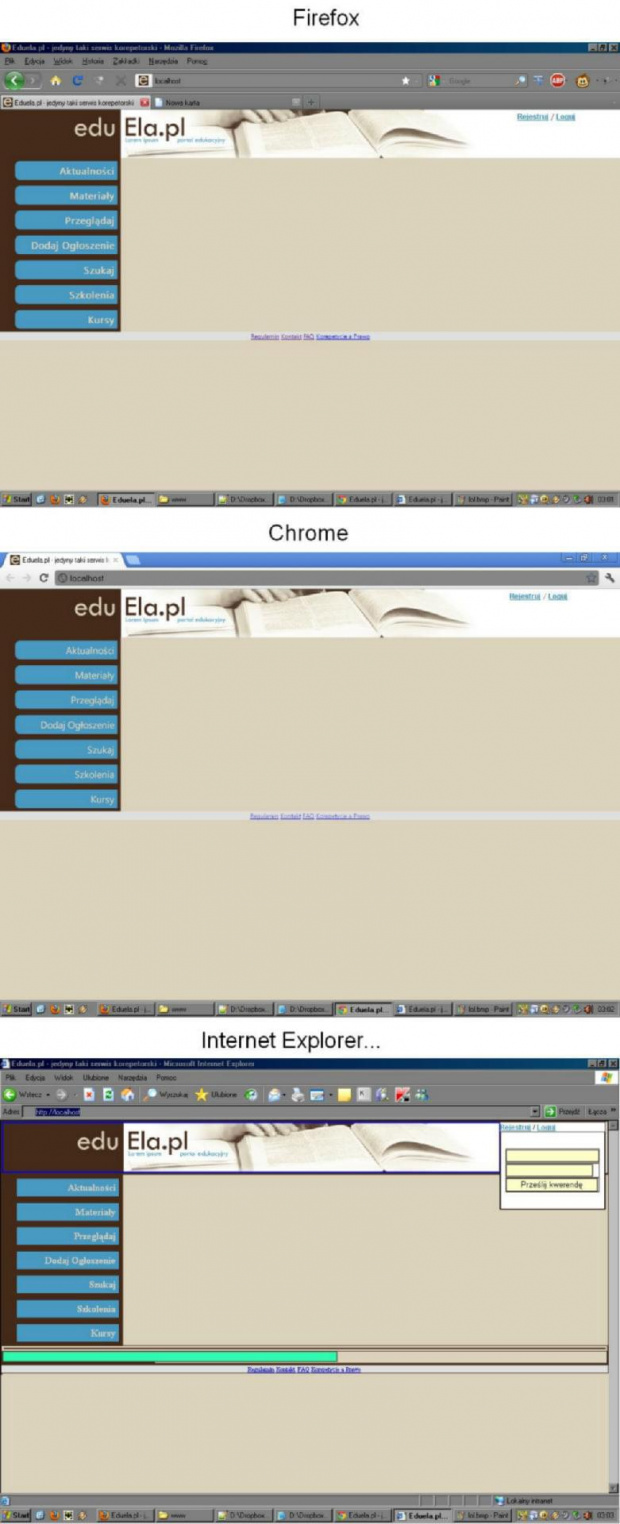Click the first yellow login field in Internet Explorer
This screenshot has height=1524, width=620.
click(551, 1155)
